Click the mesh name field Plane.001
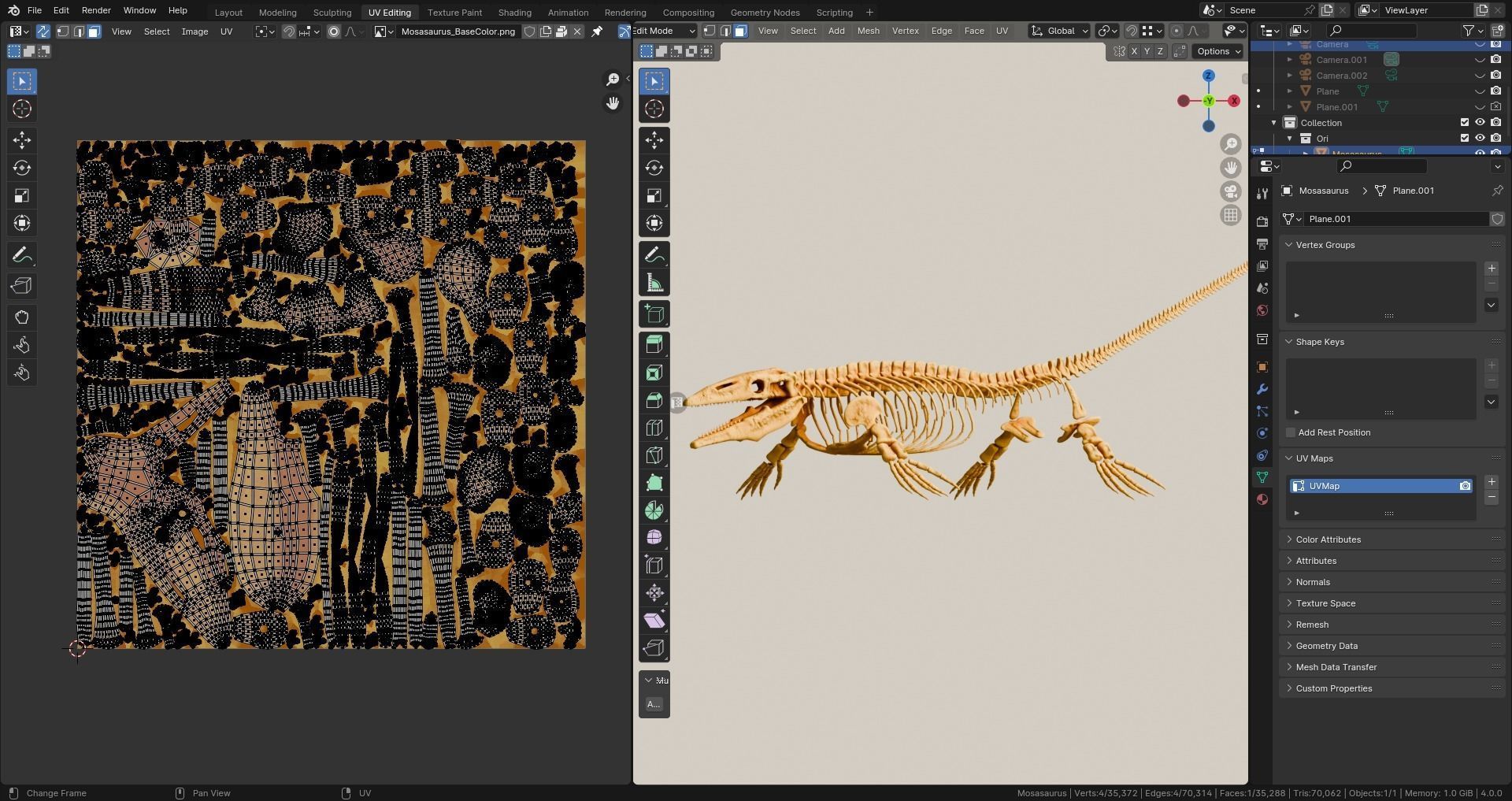 coord(1396,219)
